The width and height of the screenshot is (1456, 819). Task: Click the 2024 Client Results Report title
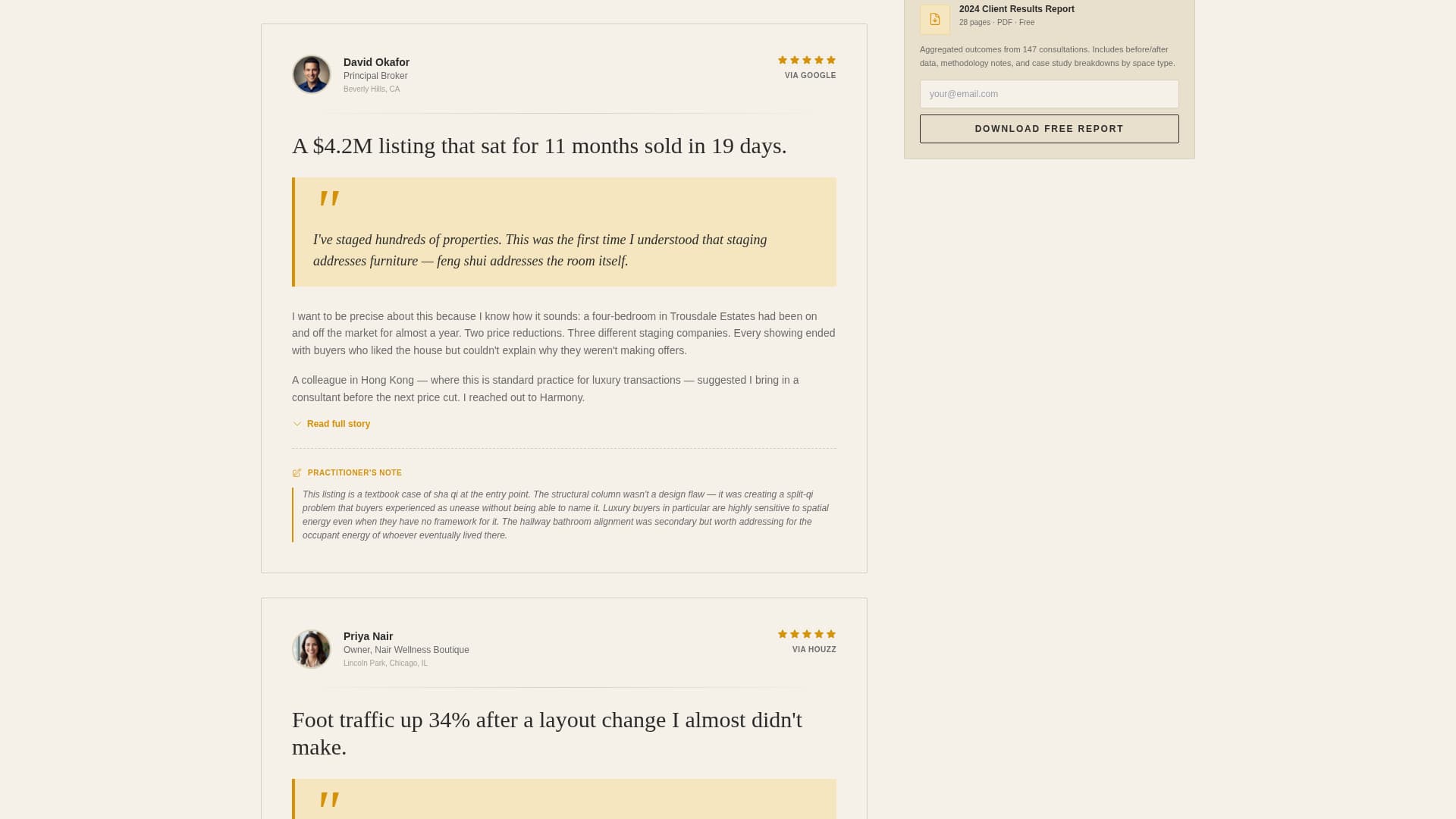pos(1016,8)
